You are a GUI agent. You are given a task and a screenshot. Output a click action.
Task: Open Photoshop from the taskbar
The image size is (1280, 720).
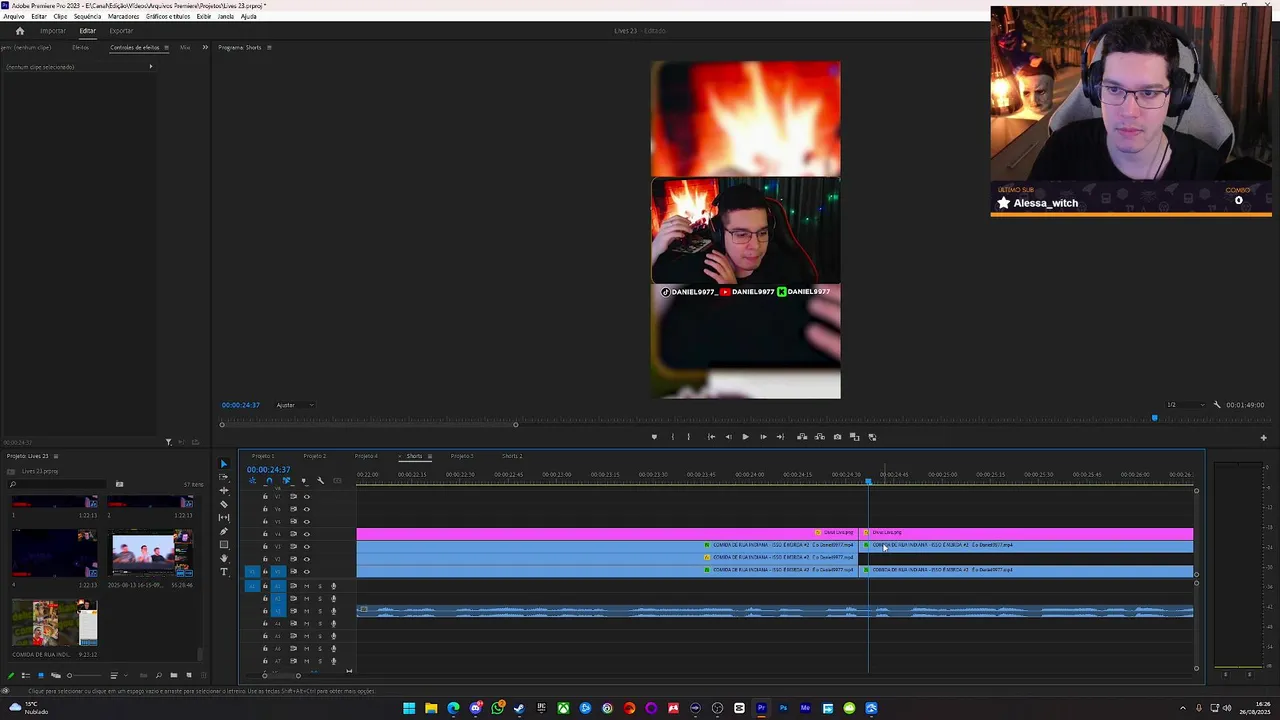tap(783, 708)
